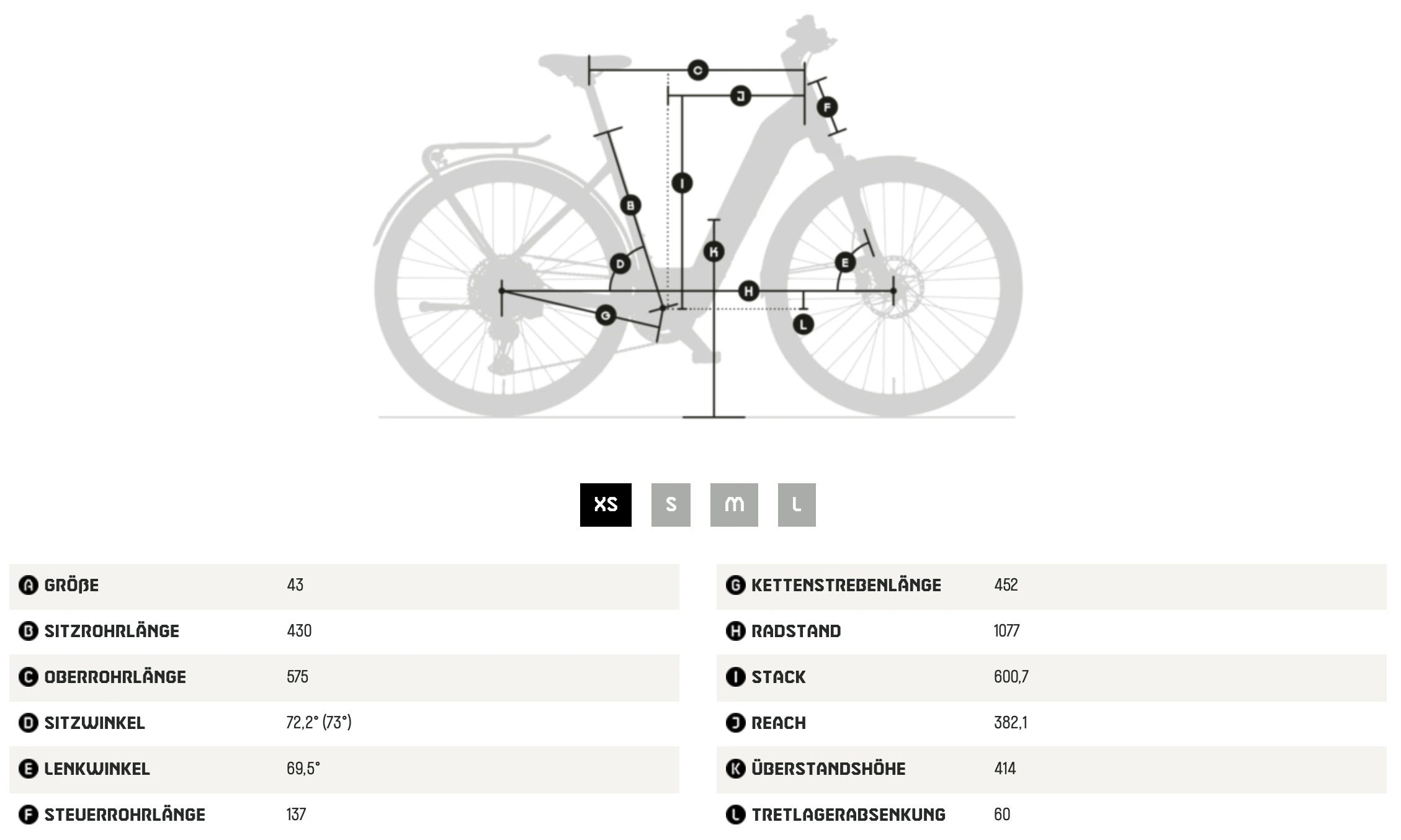Viewport: 1401px width, 840px height.
Task: Click the Überstandshöhe row label
Action: coord(828,769)
